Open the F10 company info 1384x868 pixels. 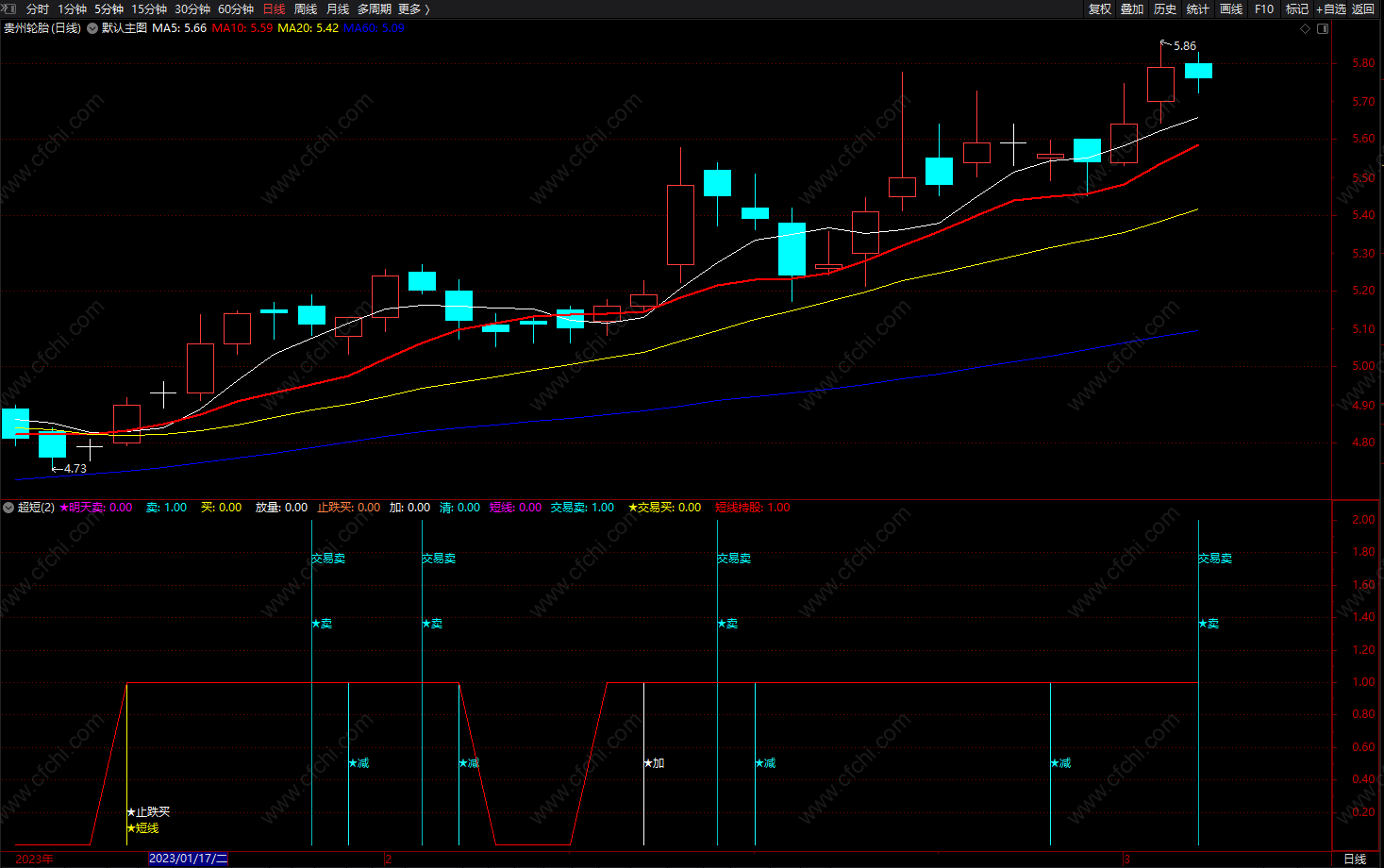pos(1264,8)
